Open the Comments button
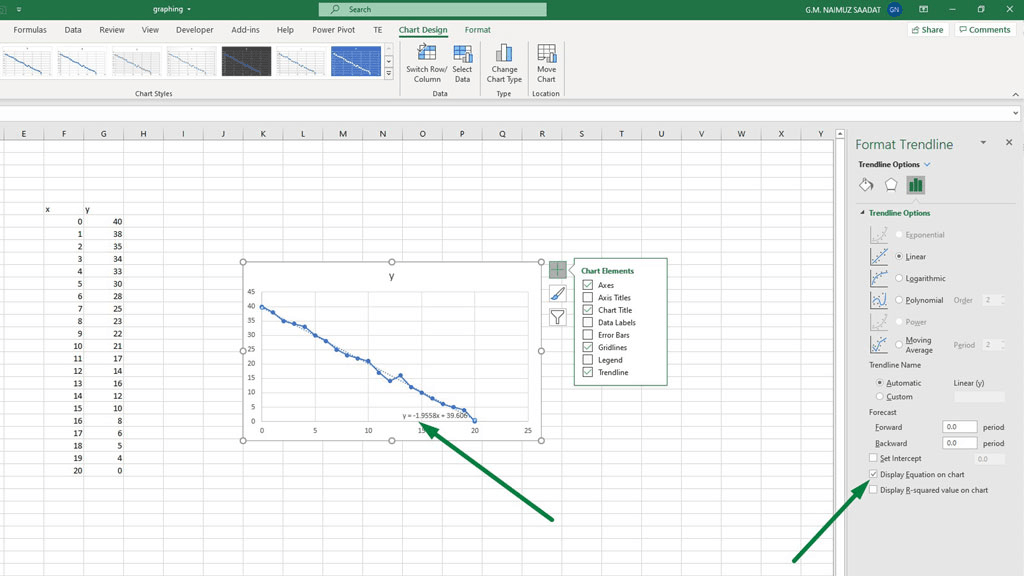The width and height of the screenshot is (1024, 576). pyautogui.click(x=985, y=29)
